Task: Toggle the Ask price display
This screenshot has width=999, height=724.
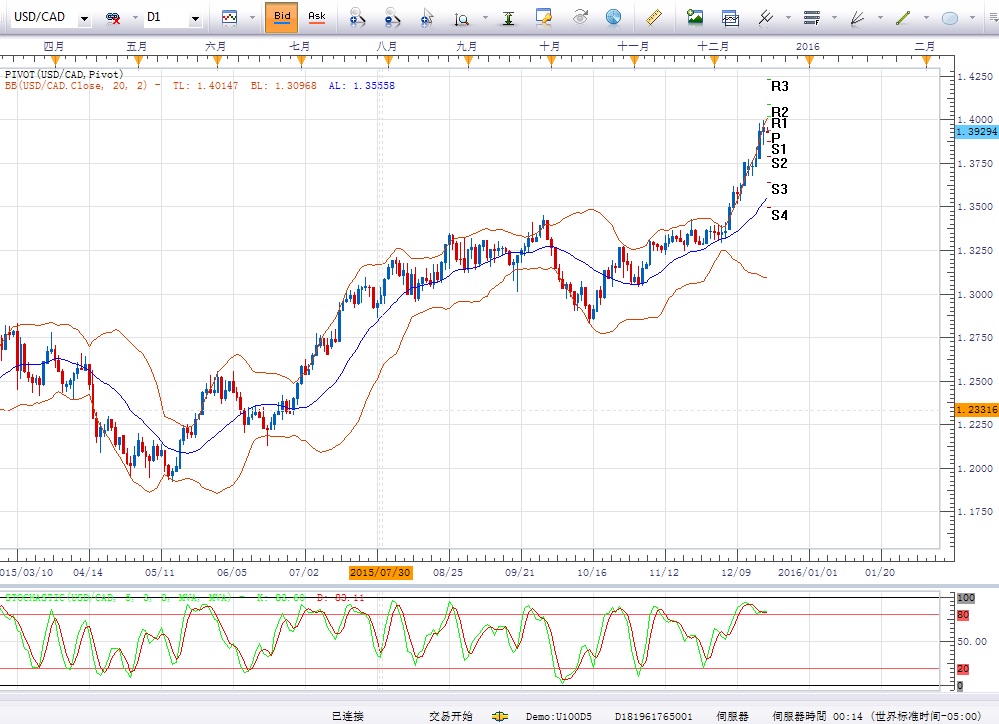Action: pos(316,17)
